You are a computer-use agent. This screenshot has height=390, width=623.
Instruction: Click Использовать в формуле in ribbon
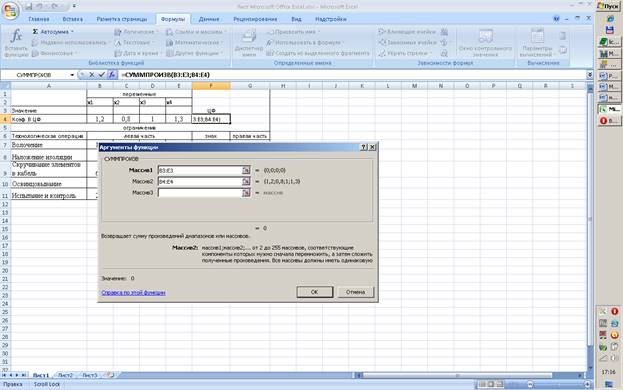pos(305,42)
